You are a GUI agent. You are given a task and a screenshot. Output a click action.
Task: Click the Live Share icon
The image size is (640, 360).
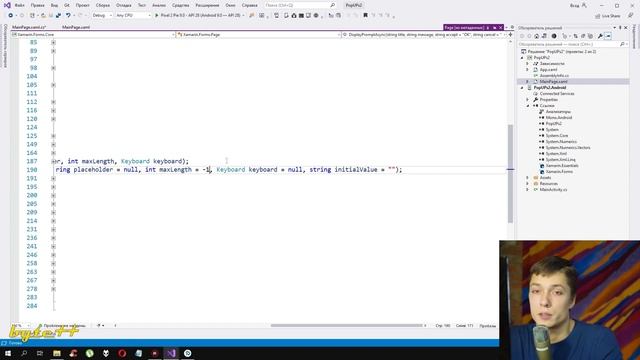[598, 16]
